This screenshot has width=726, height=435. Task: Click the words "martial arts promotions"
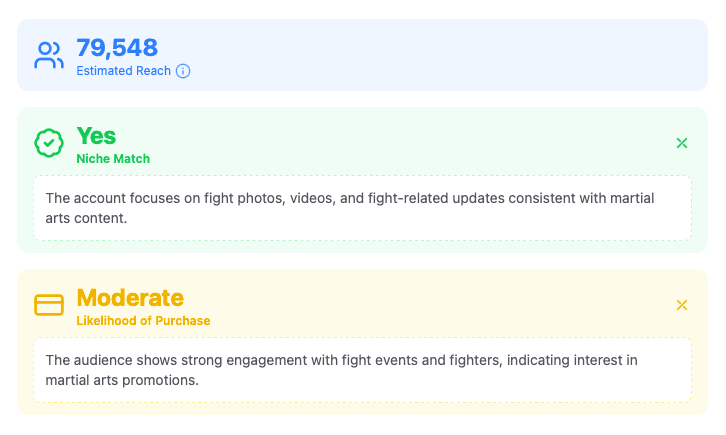coord(122,380)
